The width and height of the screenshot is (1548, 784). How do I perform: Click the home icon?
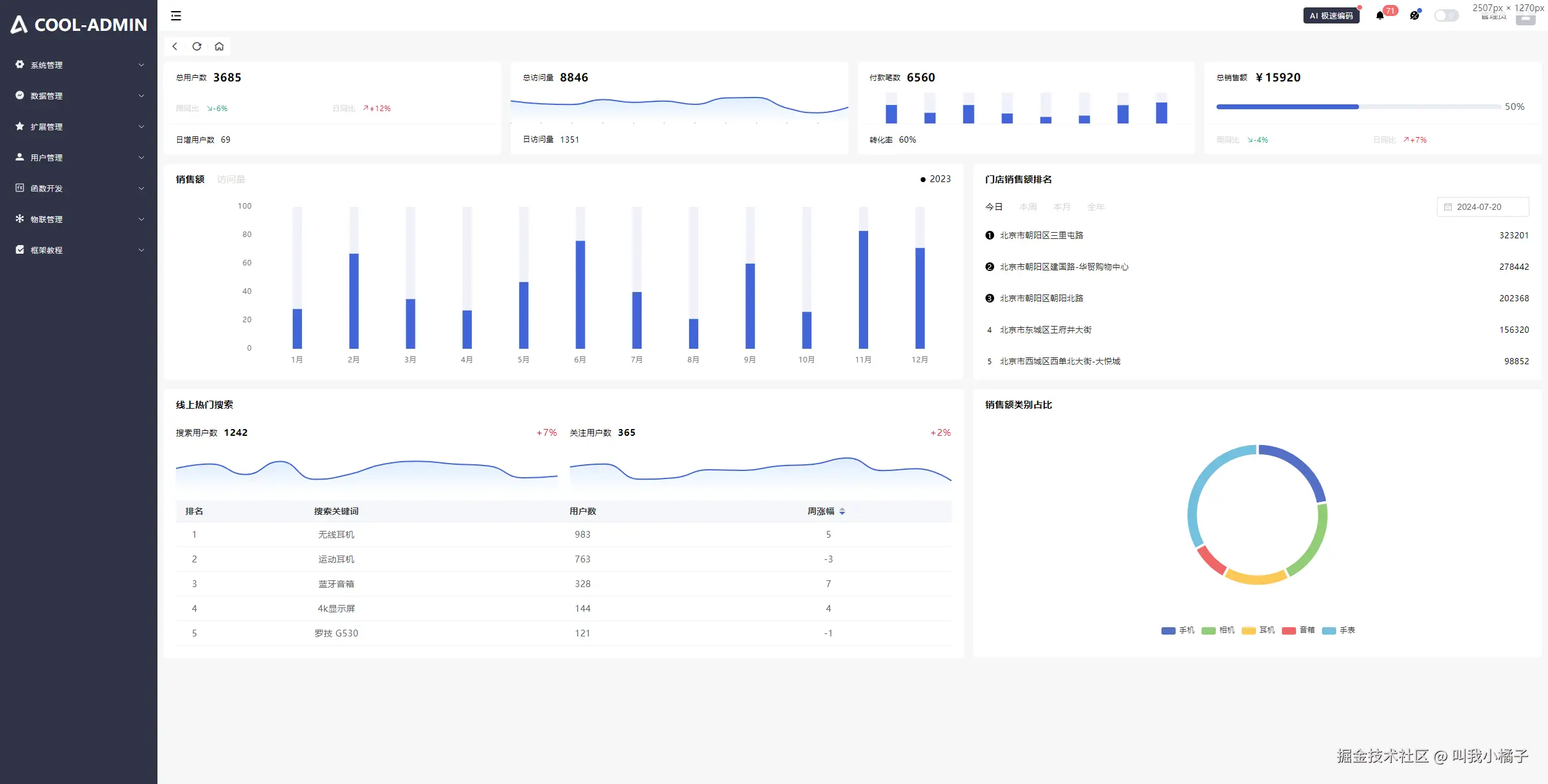point(219,46)
